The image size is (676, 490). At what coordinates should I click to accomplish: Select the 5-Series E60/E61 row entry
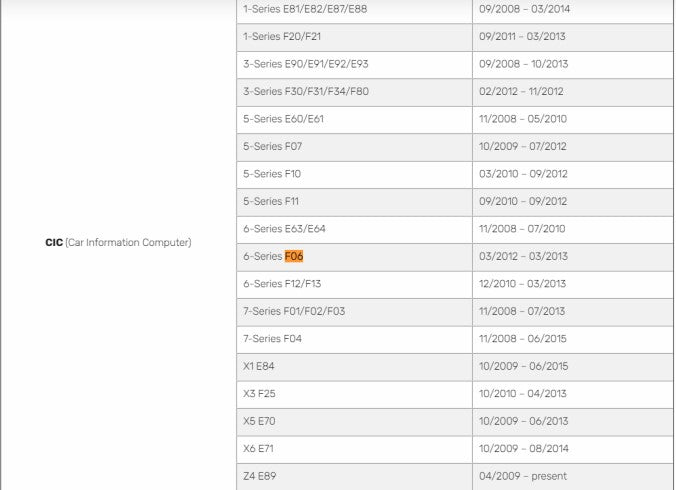click(x=283, y=119)
